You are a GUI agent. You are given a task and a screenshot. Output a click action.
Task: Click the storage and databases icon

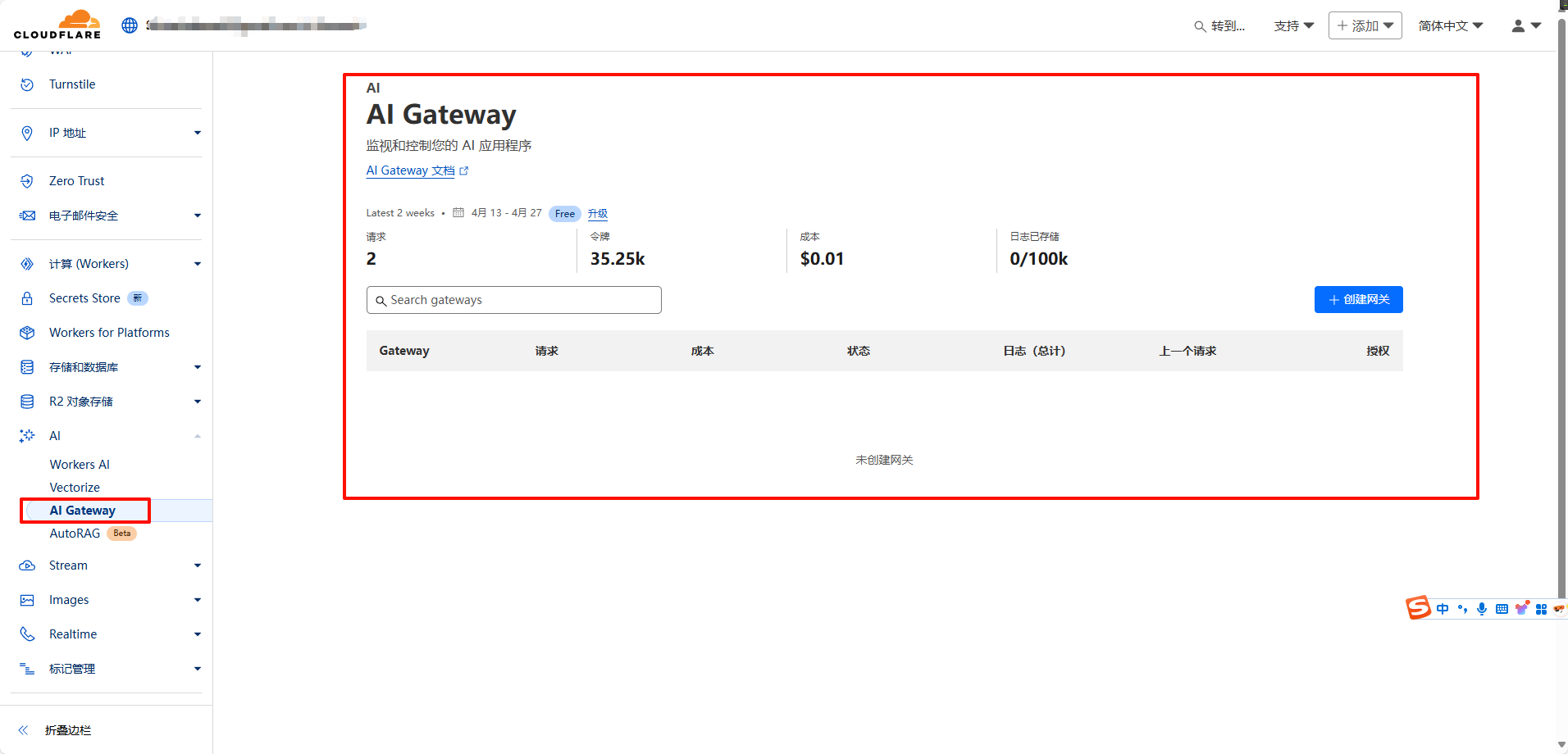[27, 367]
